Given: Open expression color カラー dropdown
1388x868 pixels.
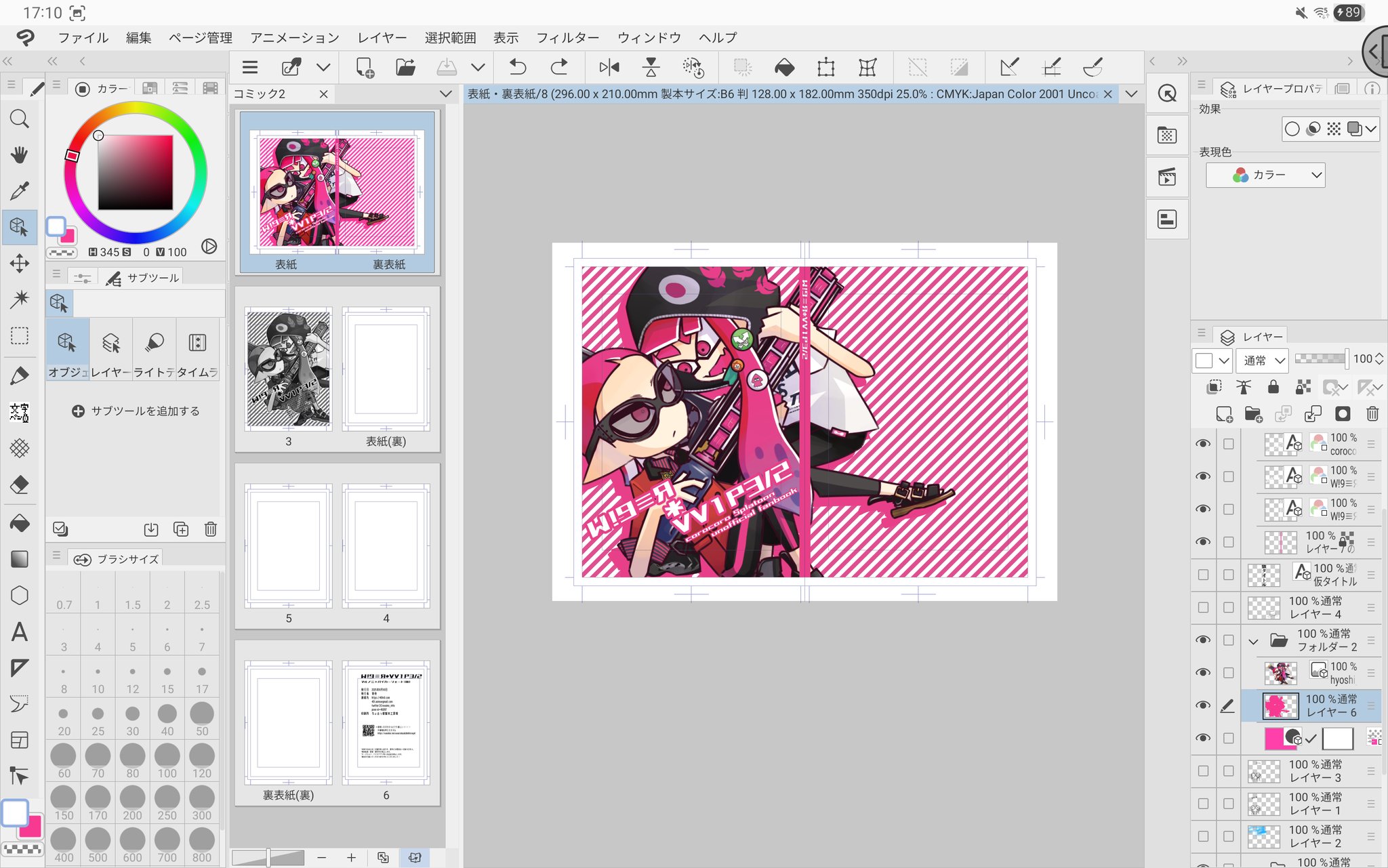Looking at the screenshot, I should pyautogui.click(x=1265, y=175).
